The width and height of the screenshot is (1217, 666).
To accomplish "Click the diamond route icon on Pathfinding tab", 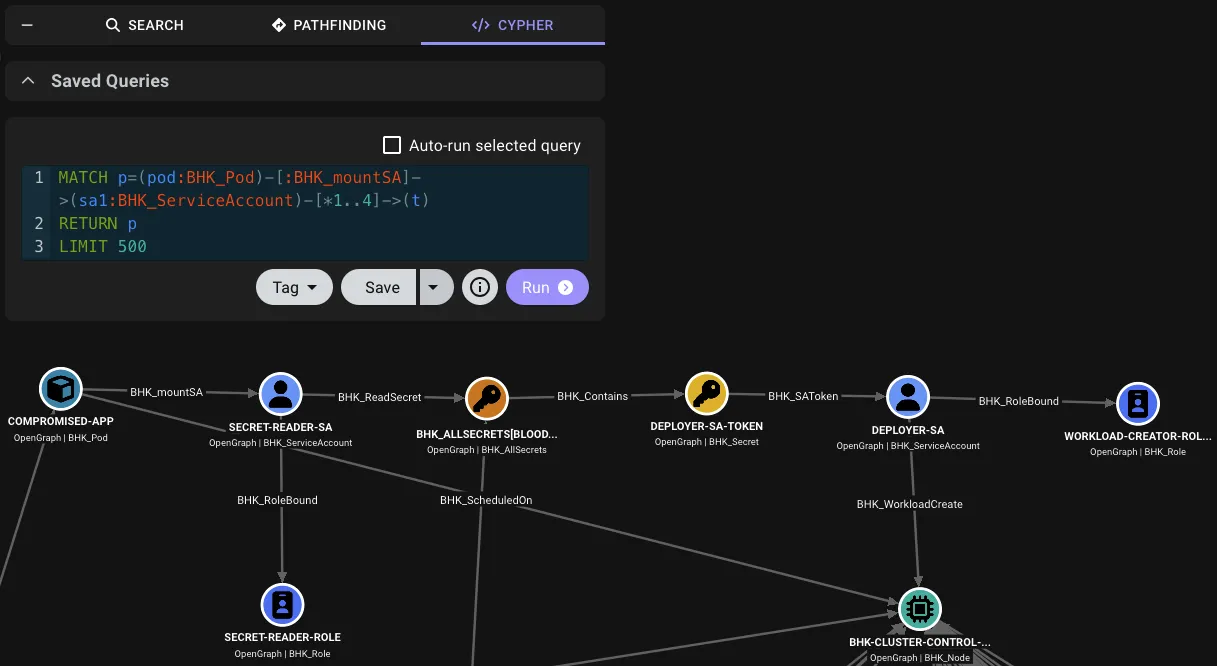I will pos(279,25).
